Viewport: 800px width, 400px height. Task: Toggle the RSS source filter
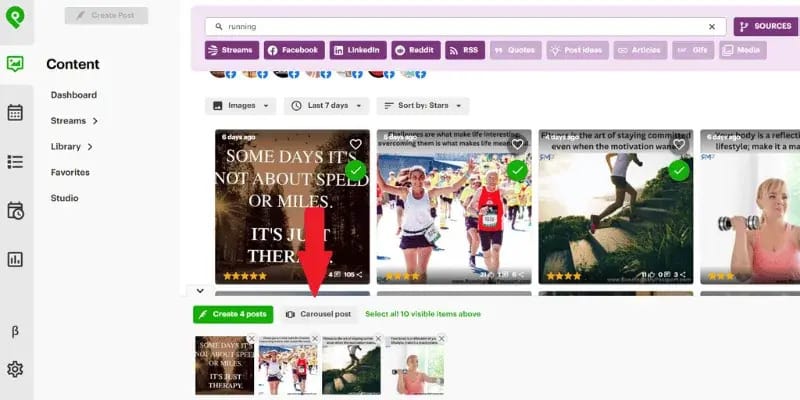[465, 50]
